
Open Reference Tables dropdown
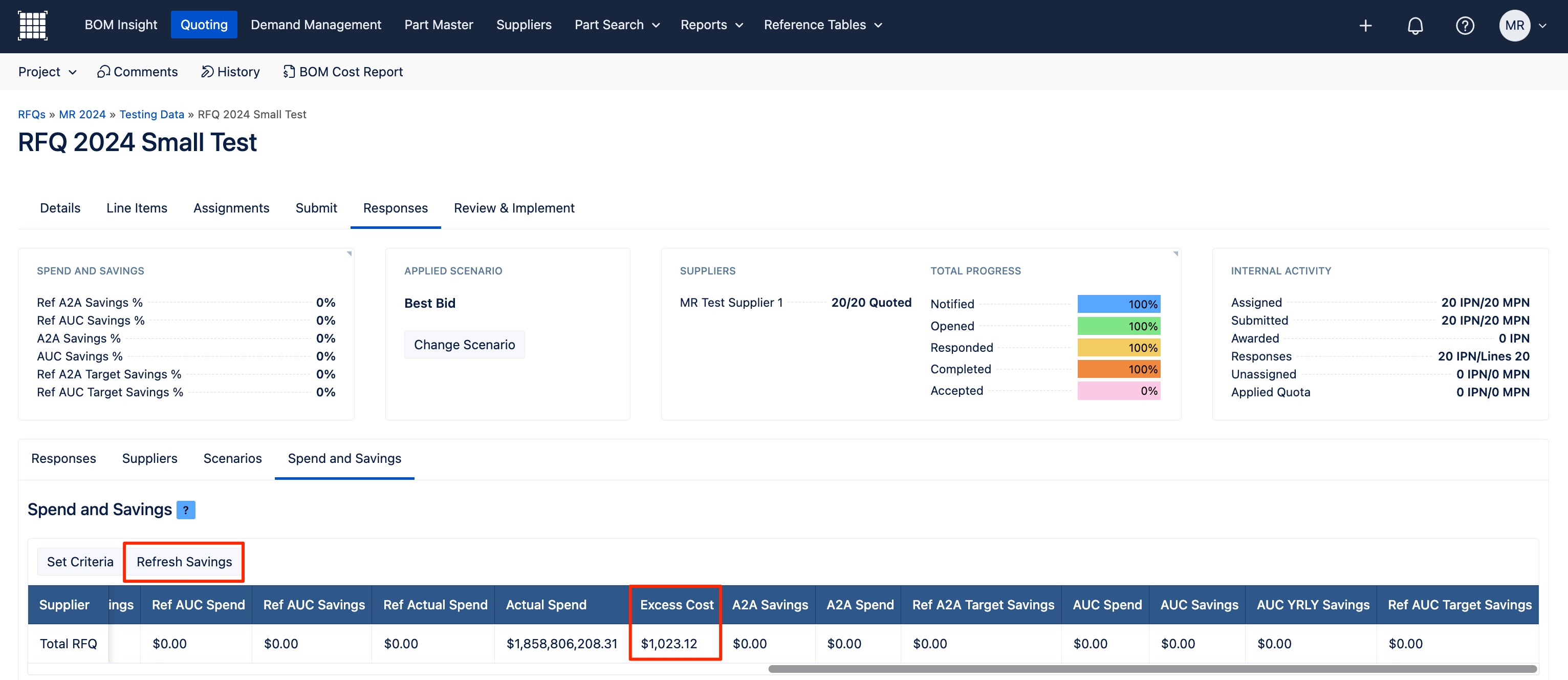tap(822, 25)
